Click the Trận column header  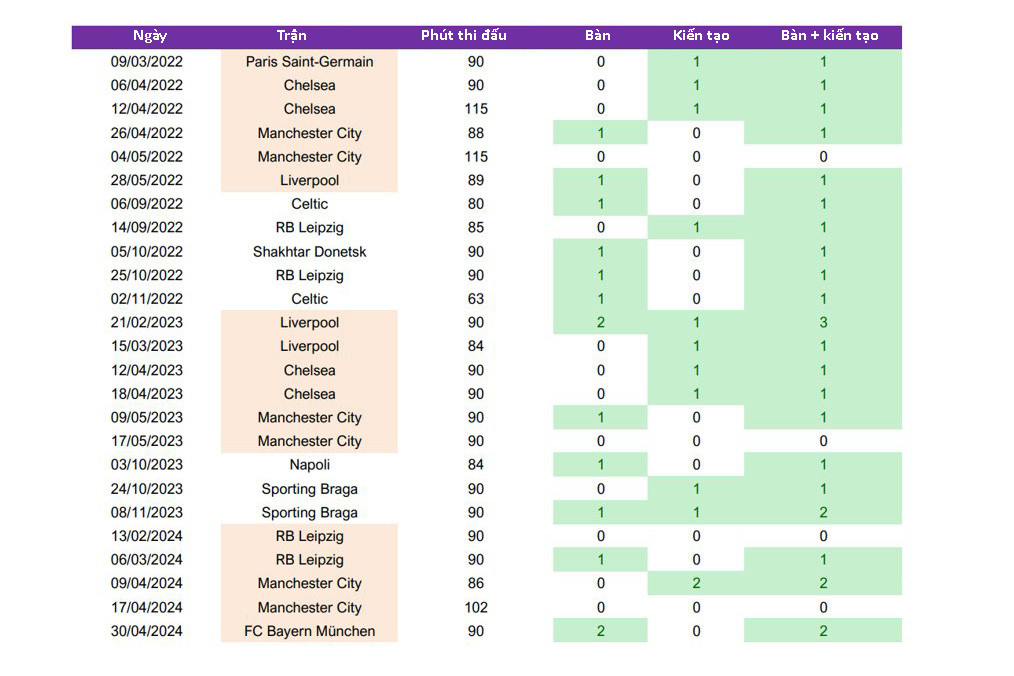292,36
